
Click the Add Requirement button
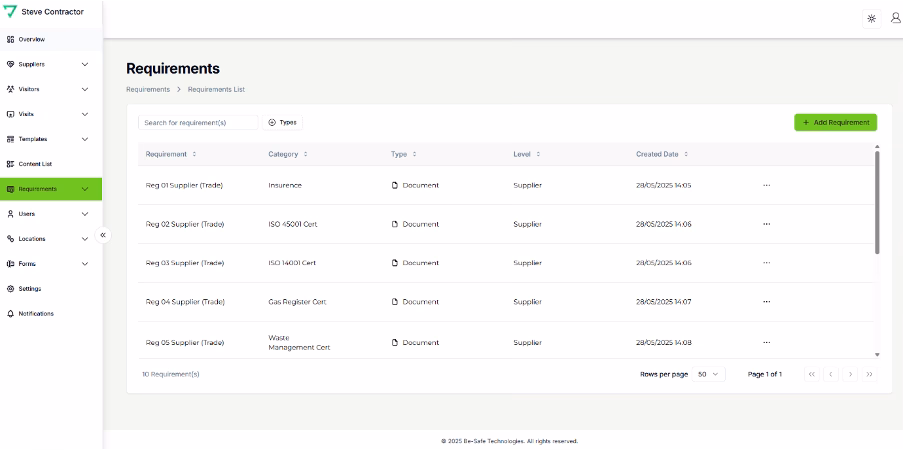835,122
